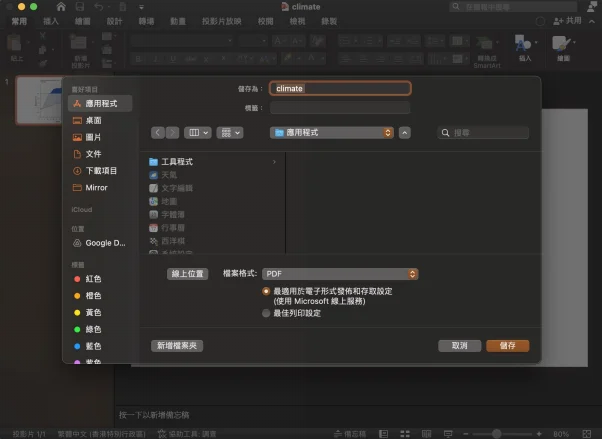
Task: Click the zoom slider handle
Action: [x=496, y=434]
